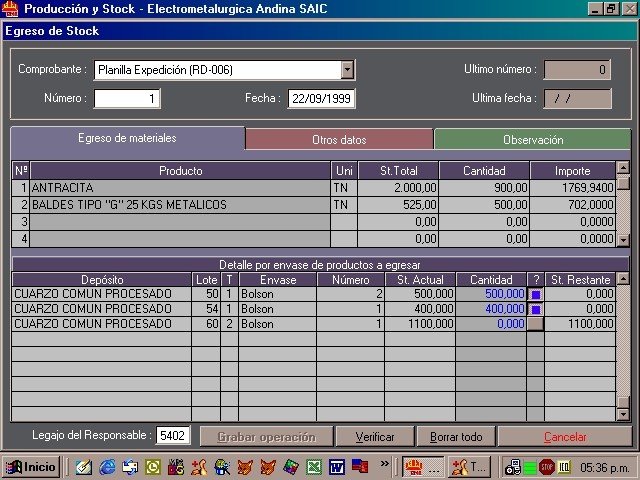Click the Fecha field showing 22/09/1999
The width and height of the screenshot is (640, 480).
(321, 98)
